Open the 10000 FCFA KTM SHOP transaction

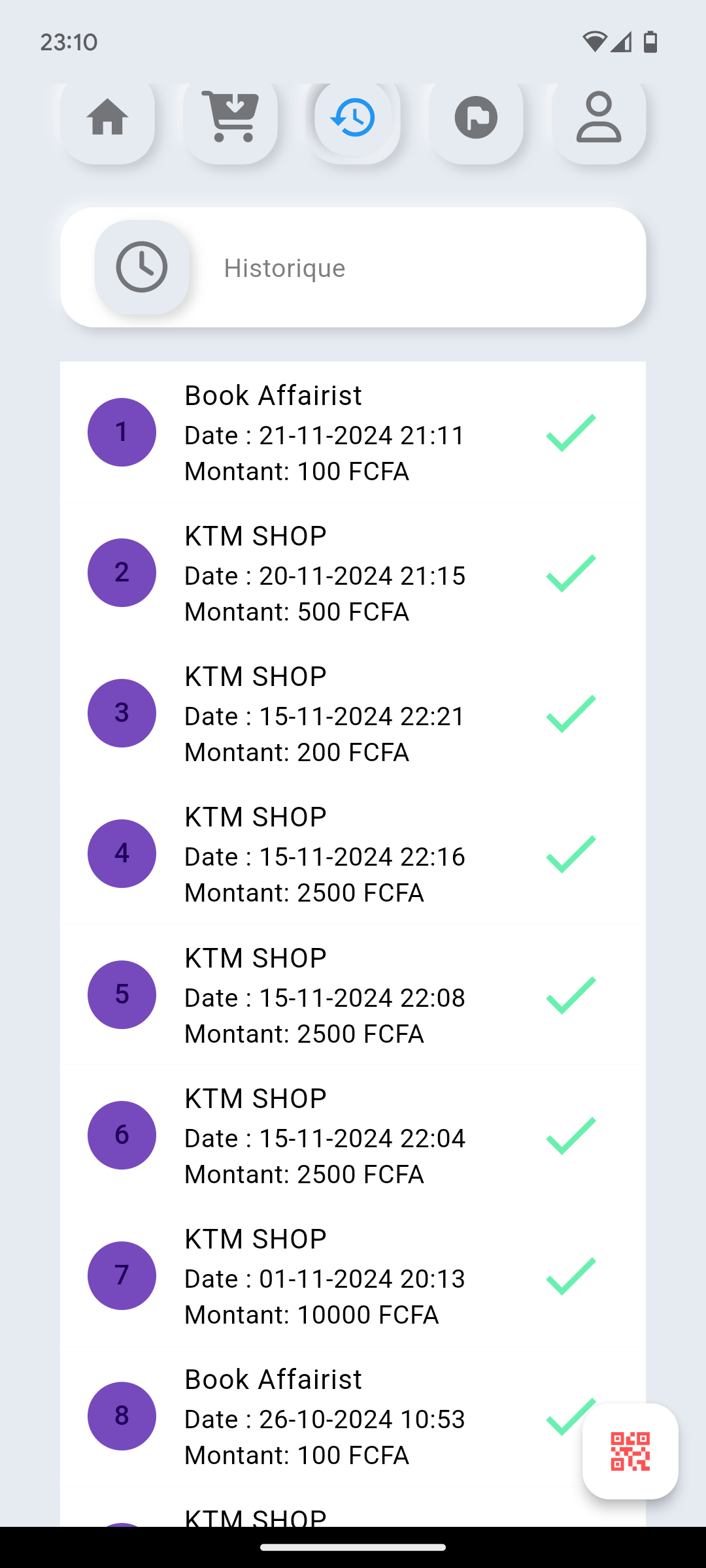[x=353, y=1276]
